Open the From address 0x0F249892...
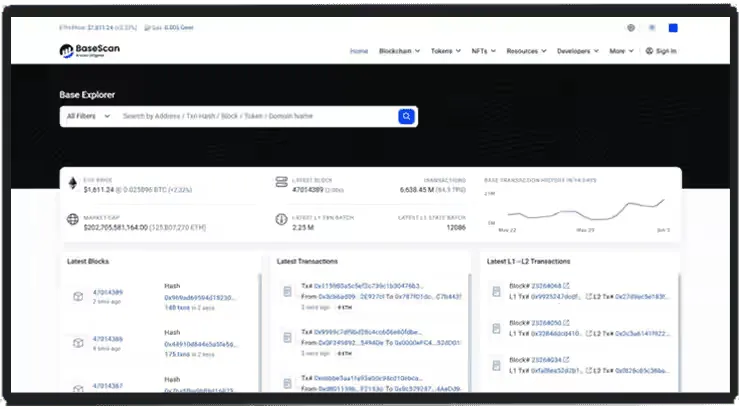 351,343
